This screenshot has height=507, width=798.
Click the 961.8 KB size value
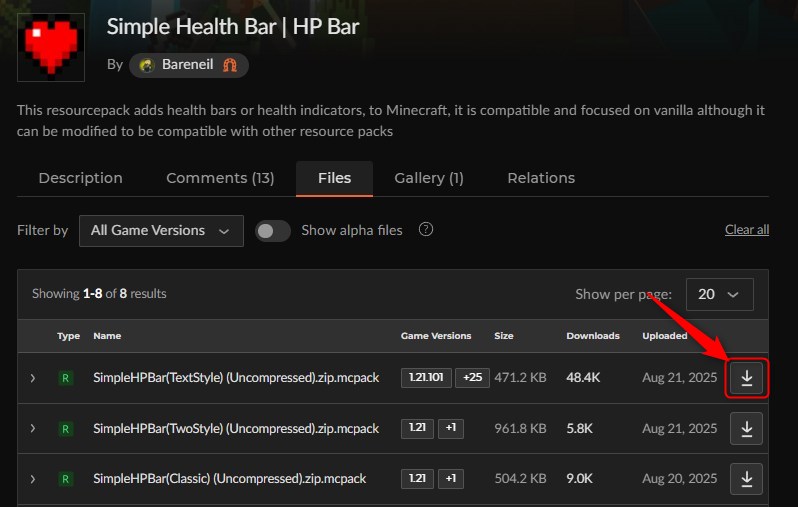click(520, 429)
